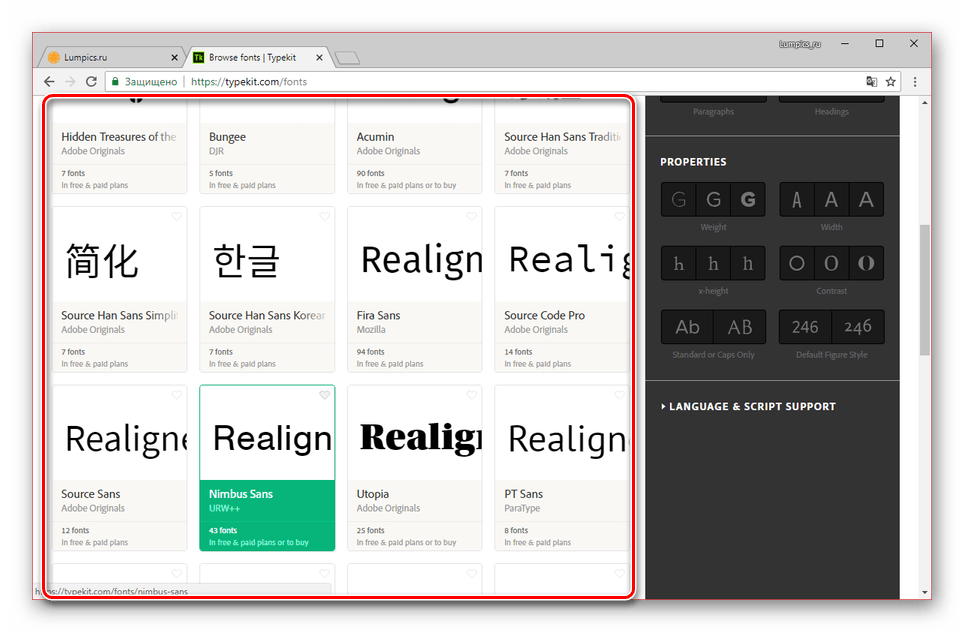This screenshot has height=632, width=964.
Task: Open Chrome three-dot menu
Action: pos(915,81)
